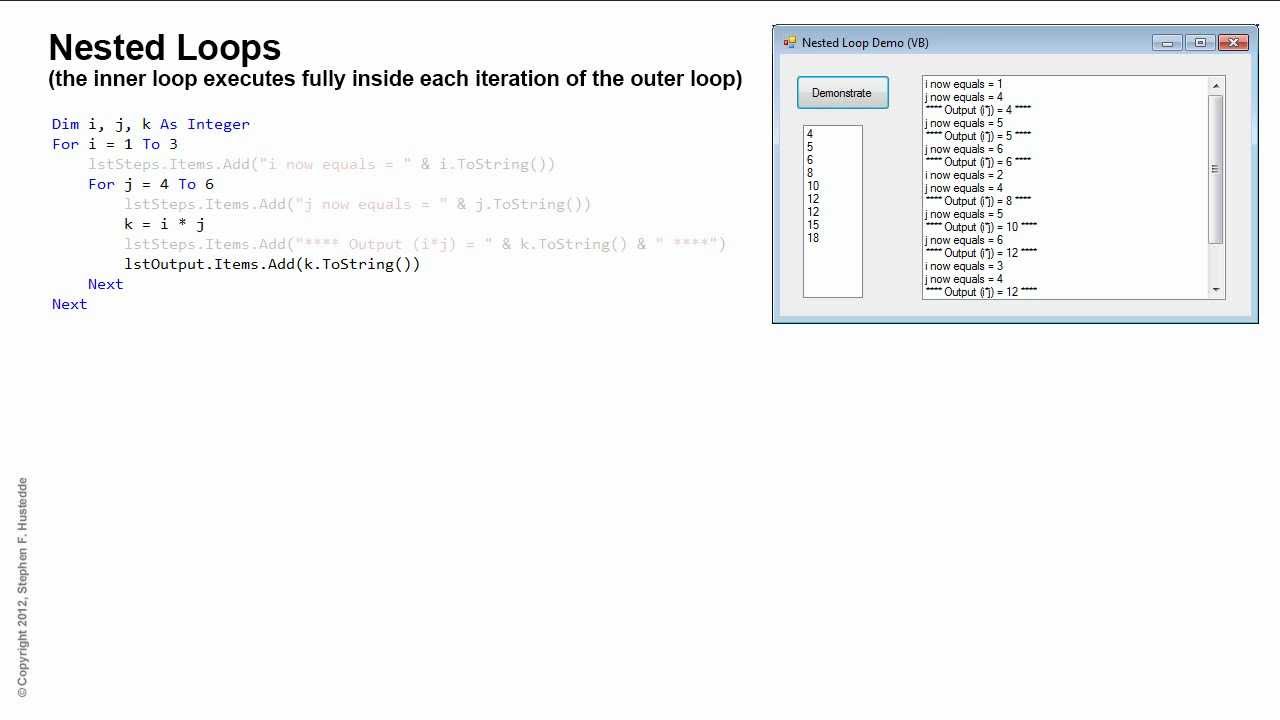Select the "Output (i*j) = 10" row
The image size is (1280, 720).
click(1066, 227)
